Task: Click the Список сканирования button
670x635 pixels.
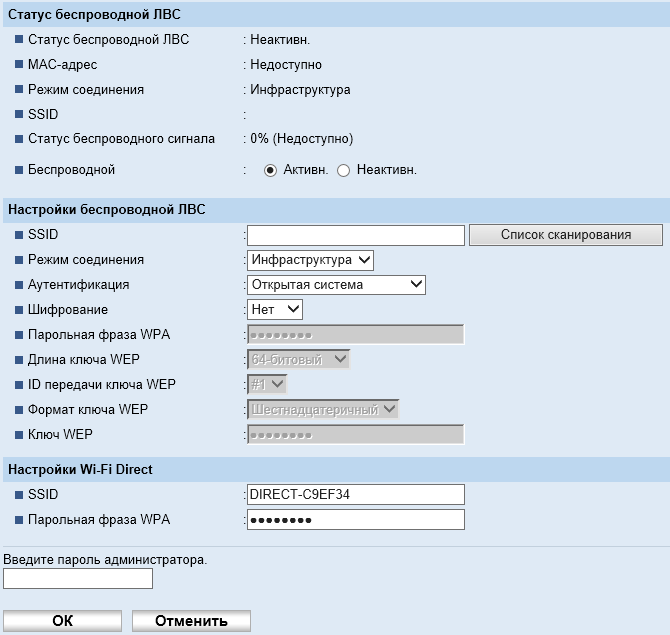Action: point(566,235)
